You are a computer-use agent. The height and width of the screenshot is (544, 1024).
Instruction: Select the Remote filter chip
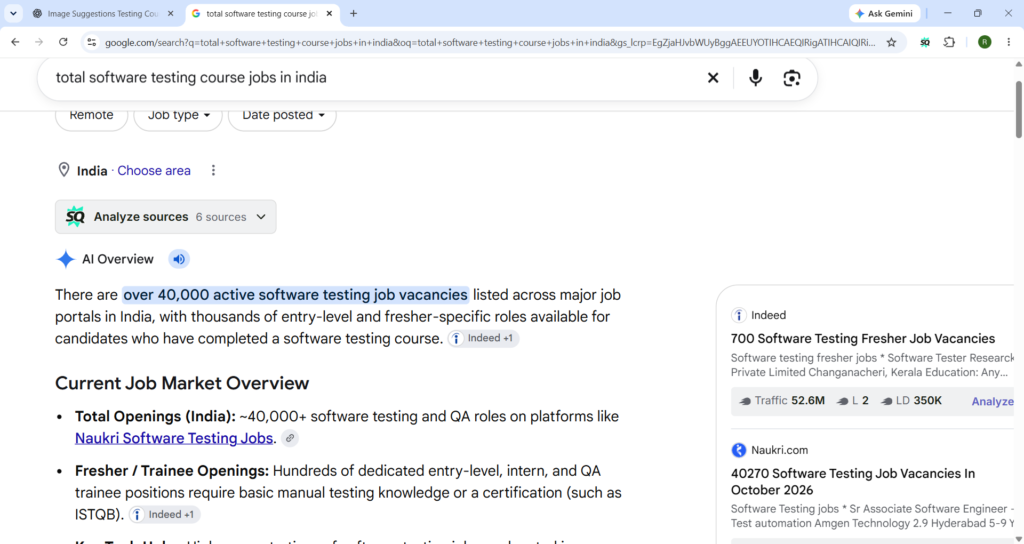91,116
